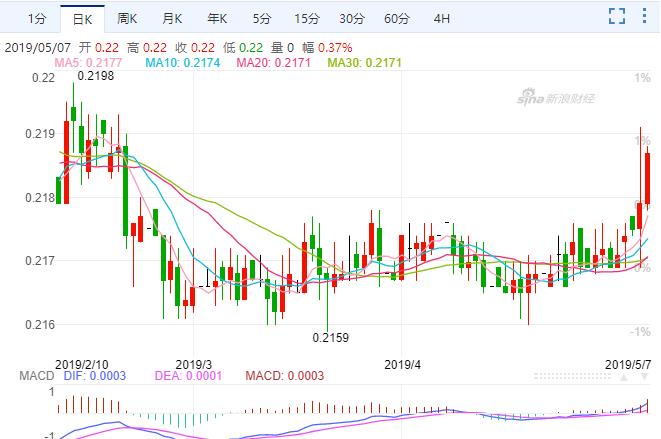Click the 0.218 price axis label
The image size is (661, 439).
coord(40,197)
